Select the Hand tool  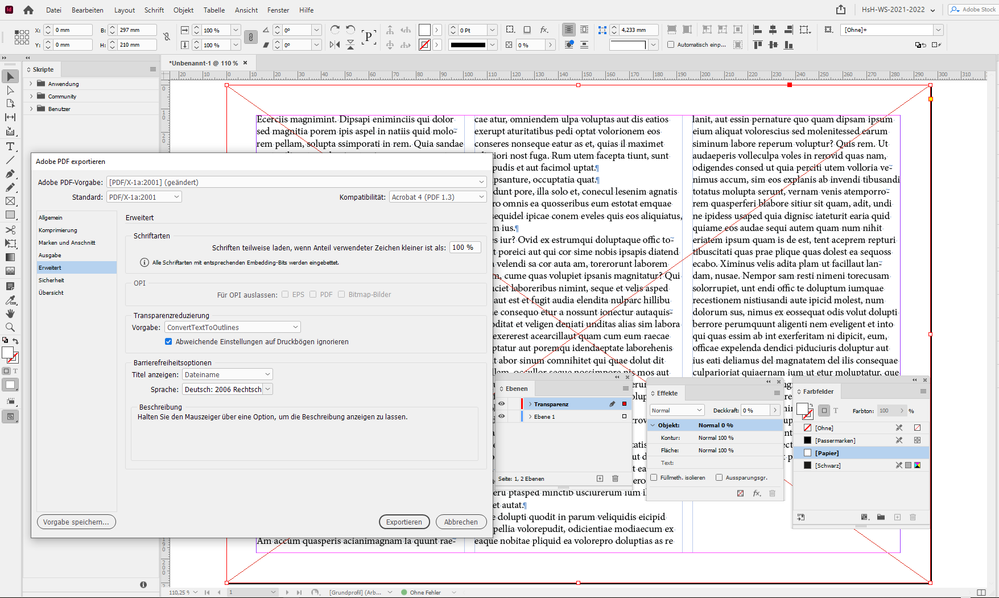tap(10, 313)
